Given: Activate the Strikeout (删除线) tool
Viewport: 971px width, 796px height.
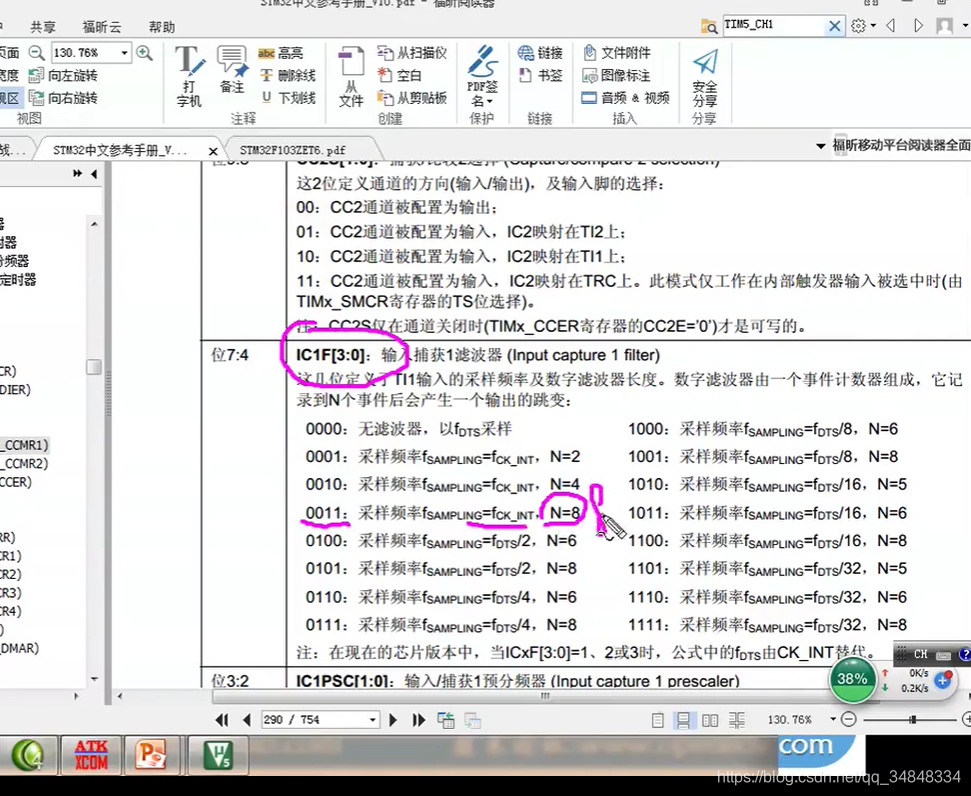Looking at the screenshot, I should click(x=287, y=76).
